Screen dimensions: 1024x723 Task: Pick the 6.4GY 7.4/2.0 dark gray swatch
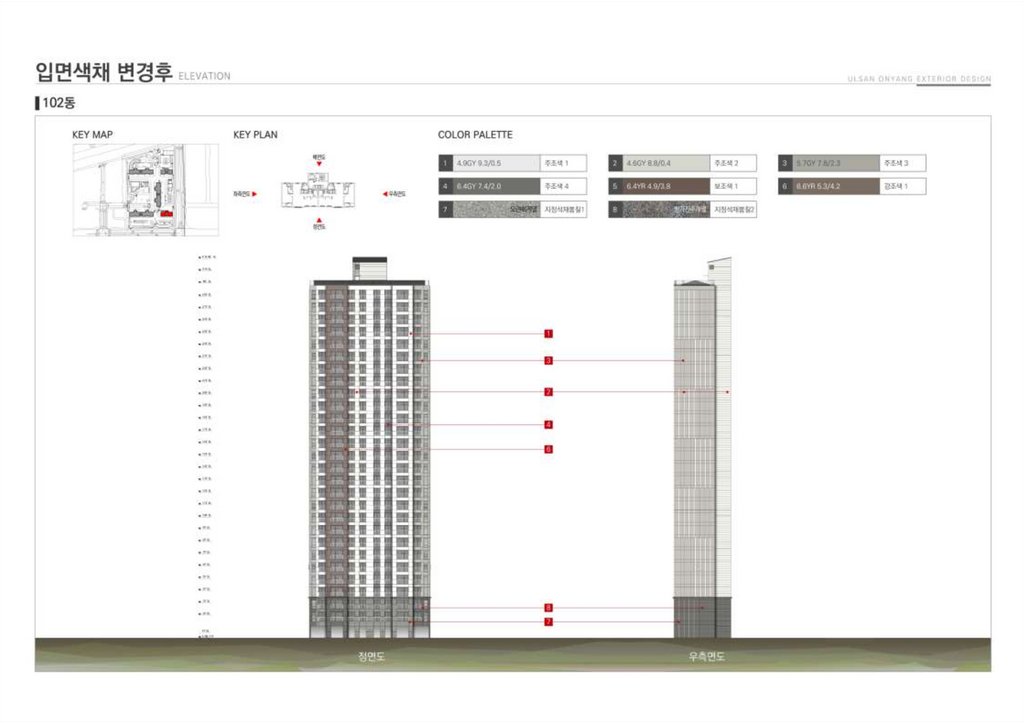coord(497,186)
